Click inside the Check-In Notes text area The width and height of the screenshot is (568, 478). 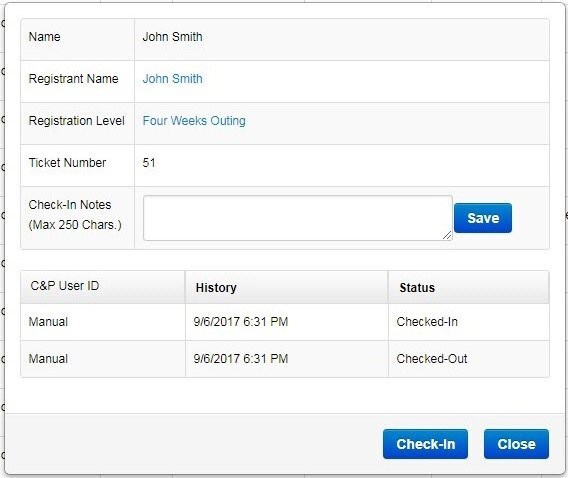pos(298,218)
